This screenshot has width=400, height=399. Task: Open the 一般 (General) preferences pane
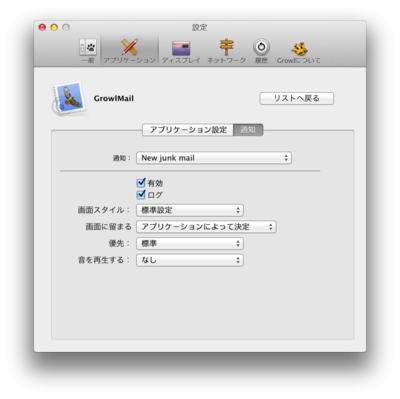pyautogui.click(x=88, y=51)
